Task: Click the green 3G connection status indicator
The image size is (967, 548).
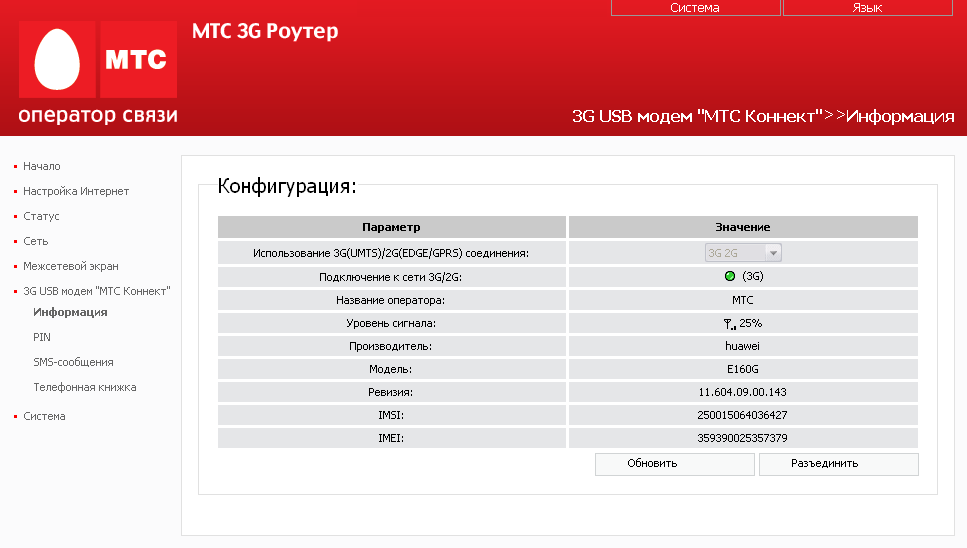Action: pyautogui.click(x=730, y=276)
